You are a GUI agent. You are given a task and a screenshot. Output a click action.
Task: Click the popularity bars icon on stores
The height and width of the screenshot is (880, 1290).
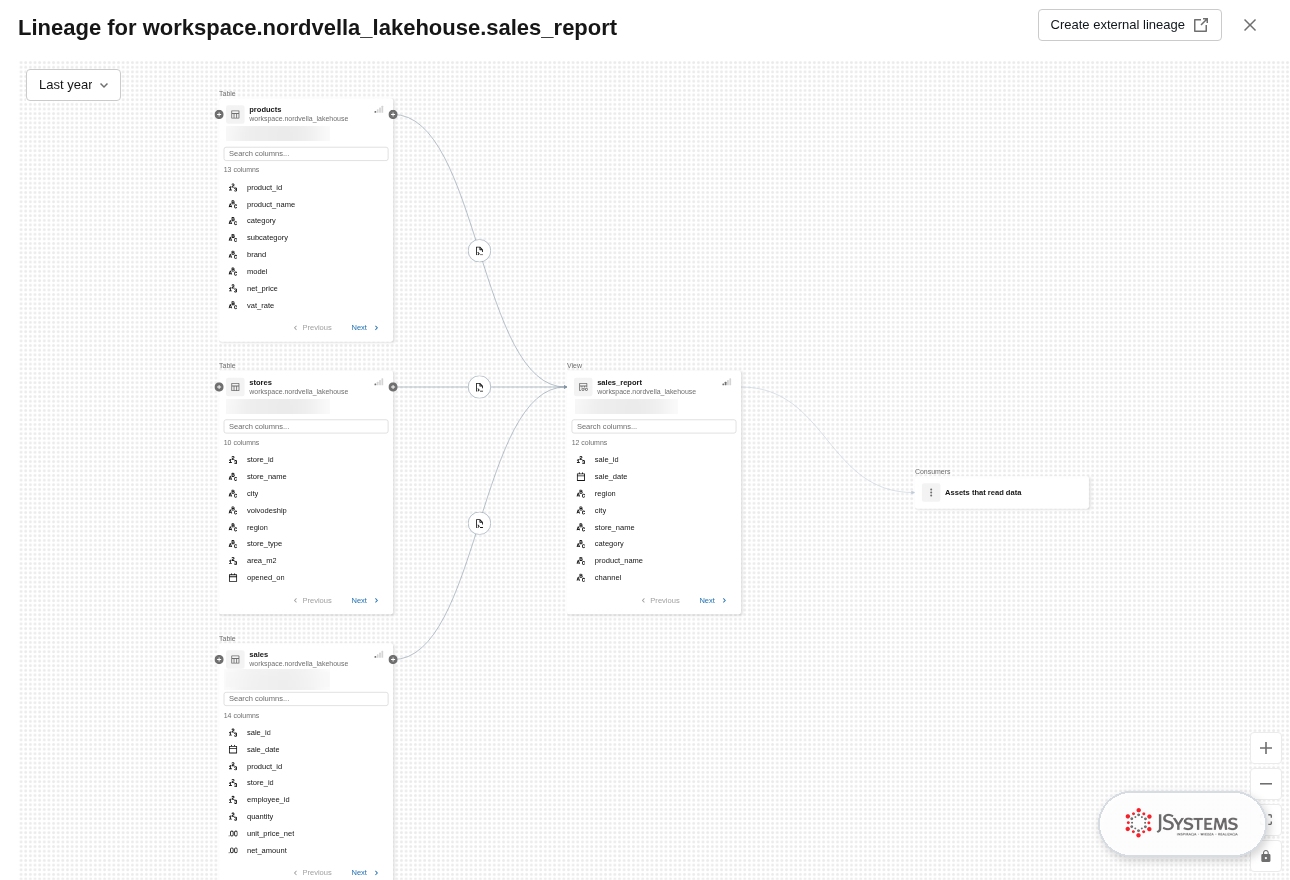379,382
